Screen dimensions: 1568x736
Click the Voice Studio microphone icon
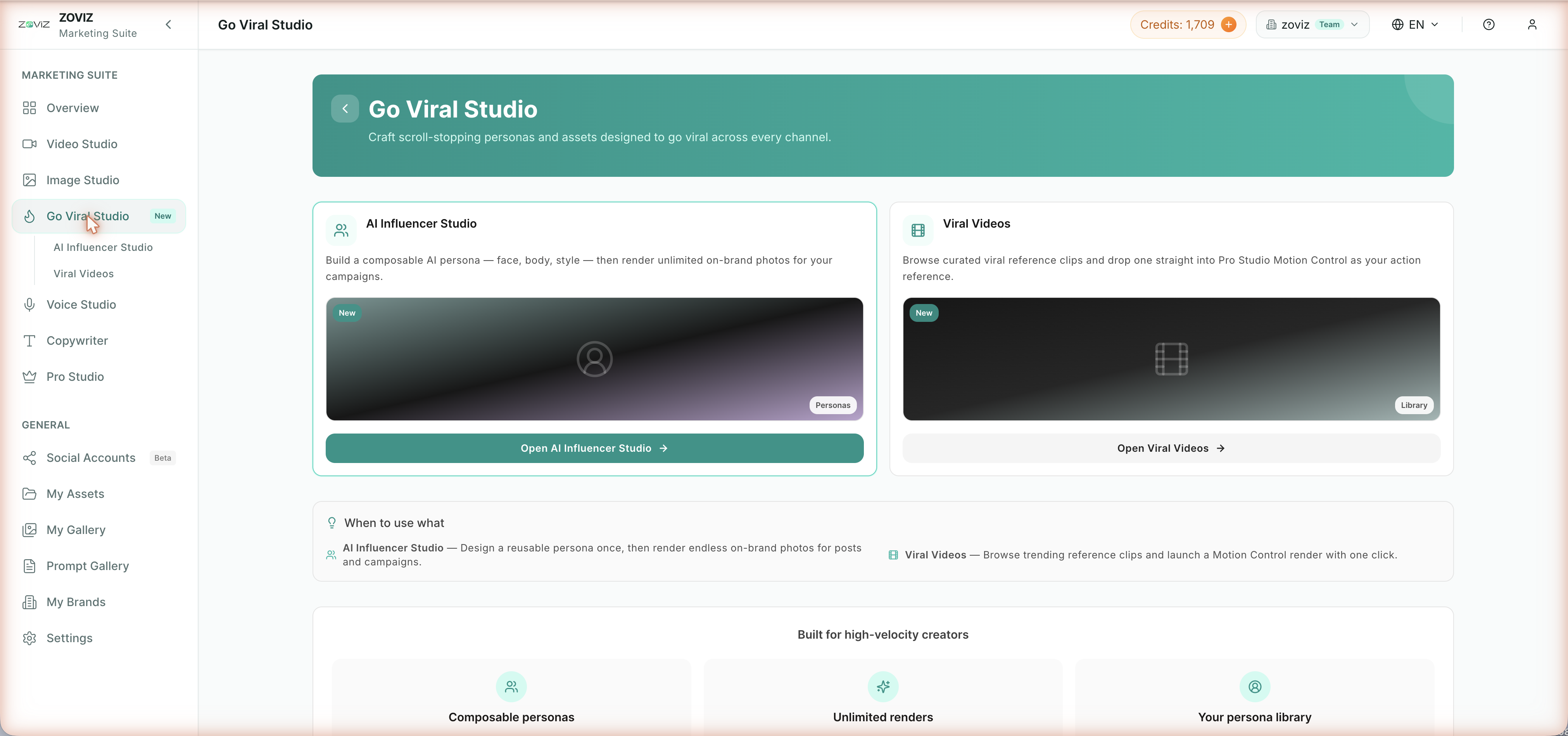pos(29,304)
